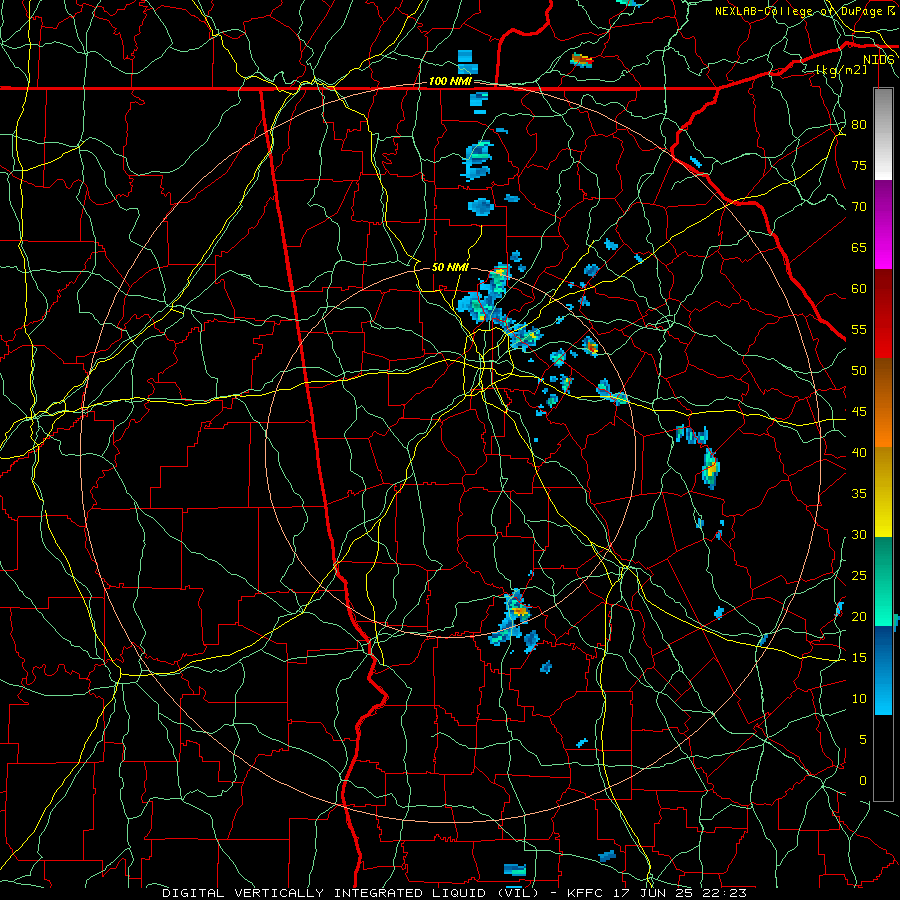Select the 50 NMI range ring label
Viewport: 900px width, 900px height.
point(450,267)
